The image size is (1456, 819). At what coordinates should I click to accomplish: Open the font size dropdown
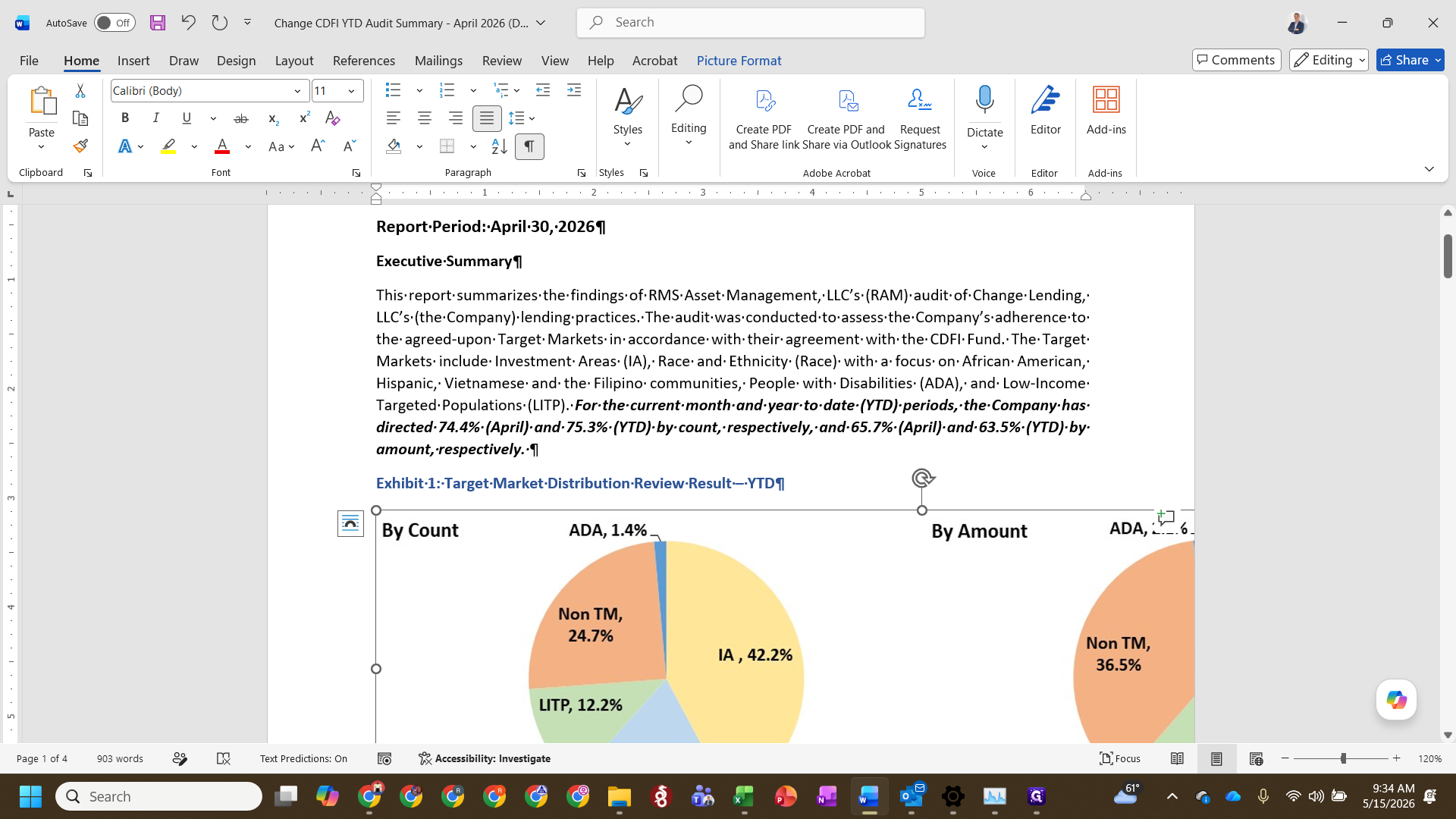pos(351,91)
